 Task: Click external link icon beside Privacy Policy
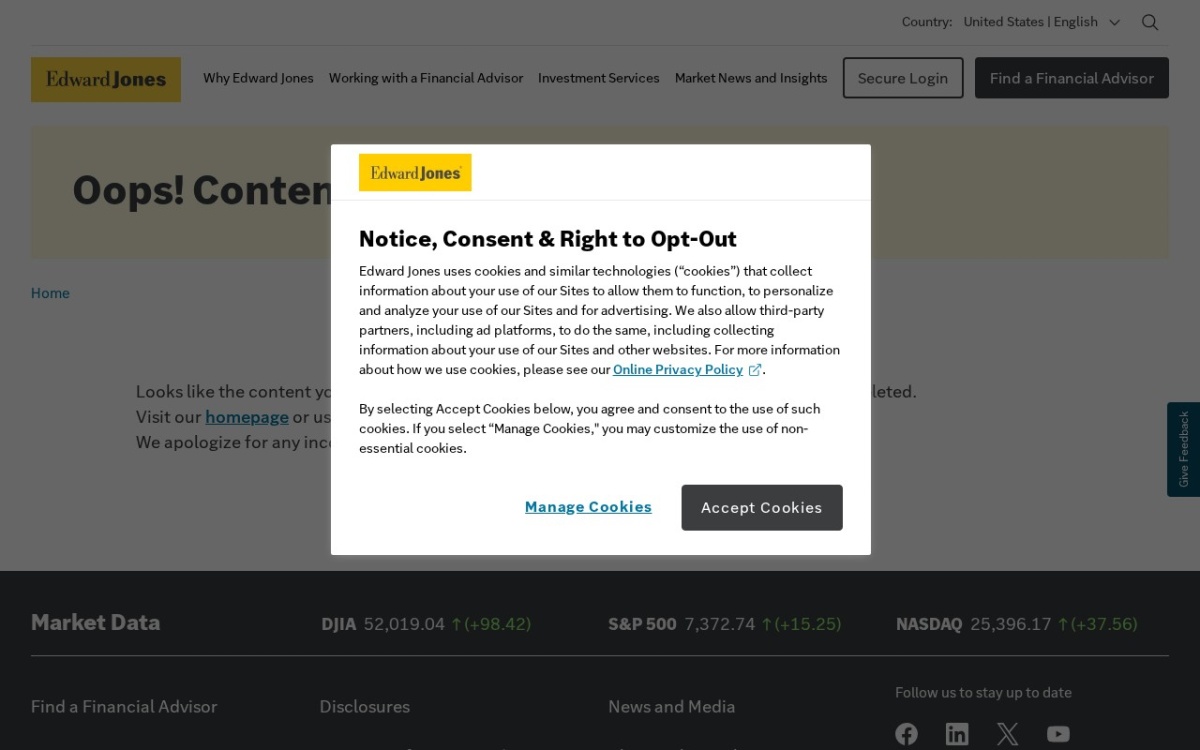click(x=755, y=370)
